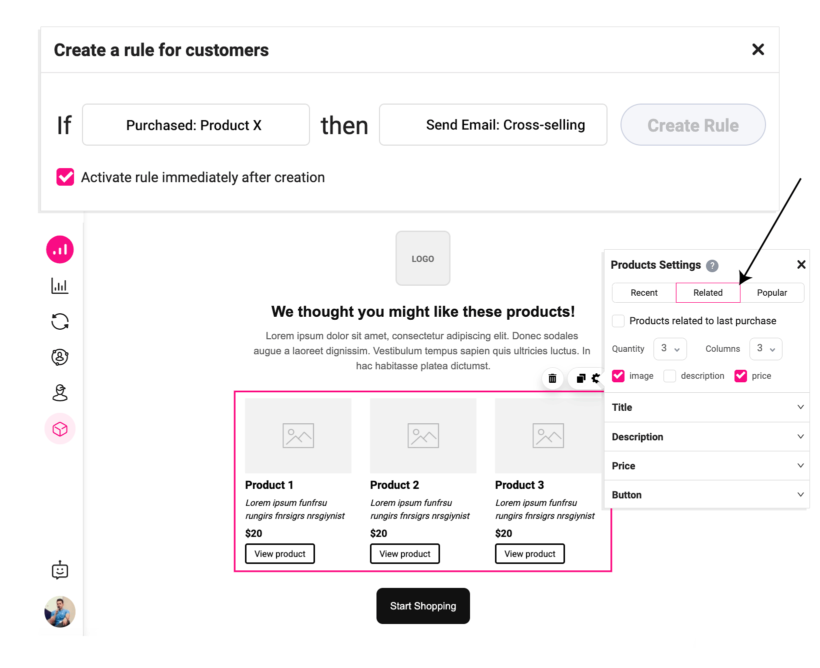Click the Start Shopping button
The height and width of the screenshot is (668, 820).
tap(423, 606)
